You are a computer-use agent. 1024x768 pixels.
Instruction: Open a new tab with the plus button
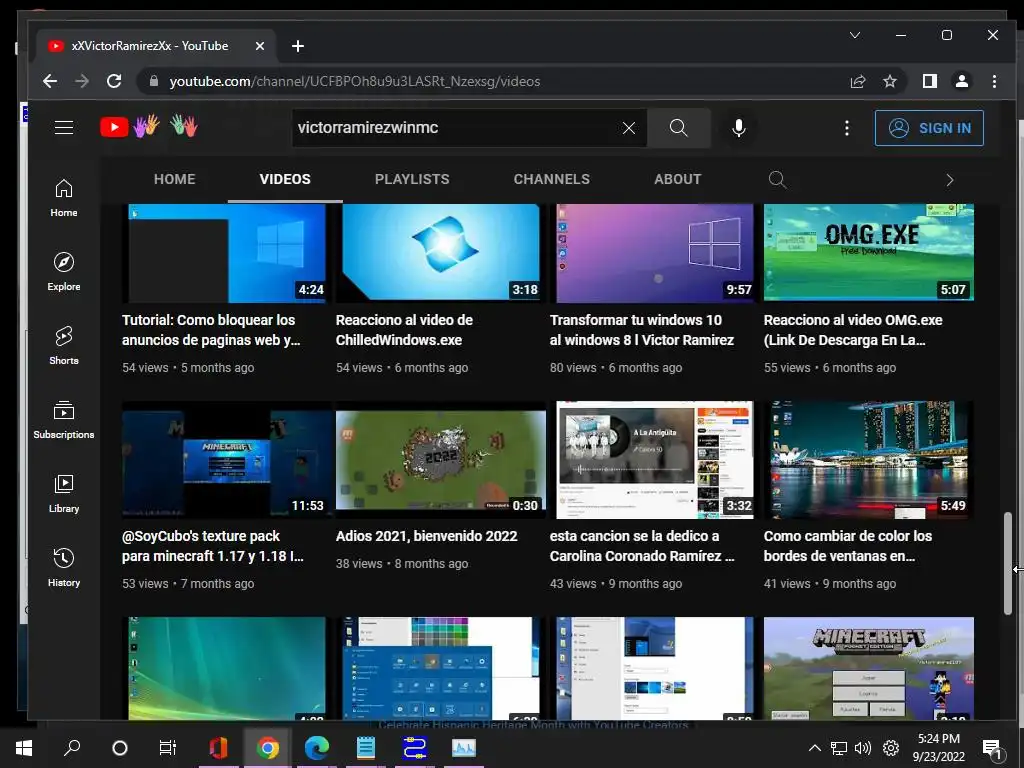click(298, 46)
